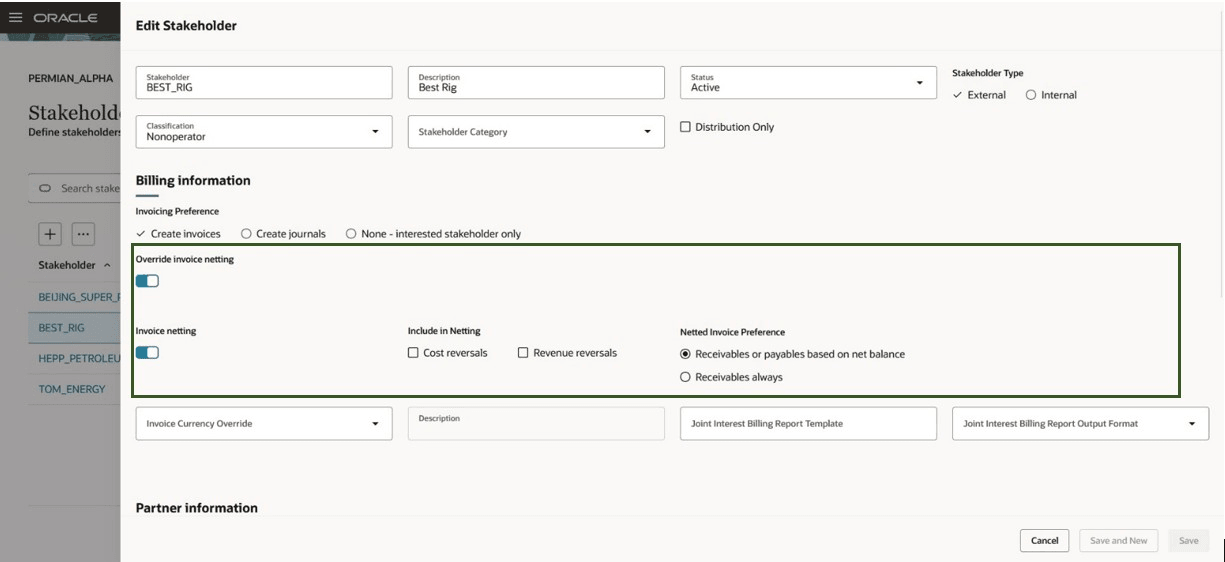The image size is (1225, 562).
Task: Sort by Stakeholder column arrow
Action: click(107, 265)
